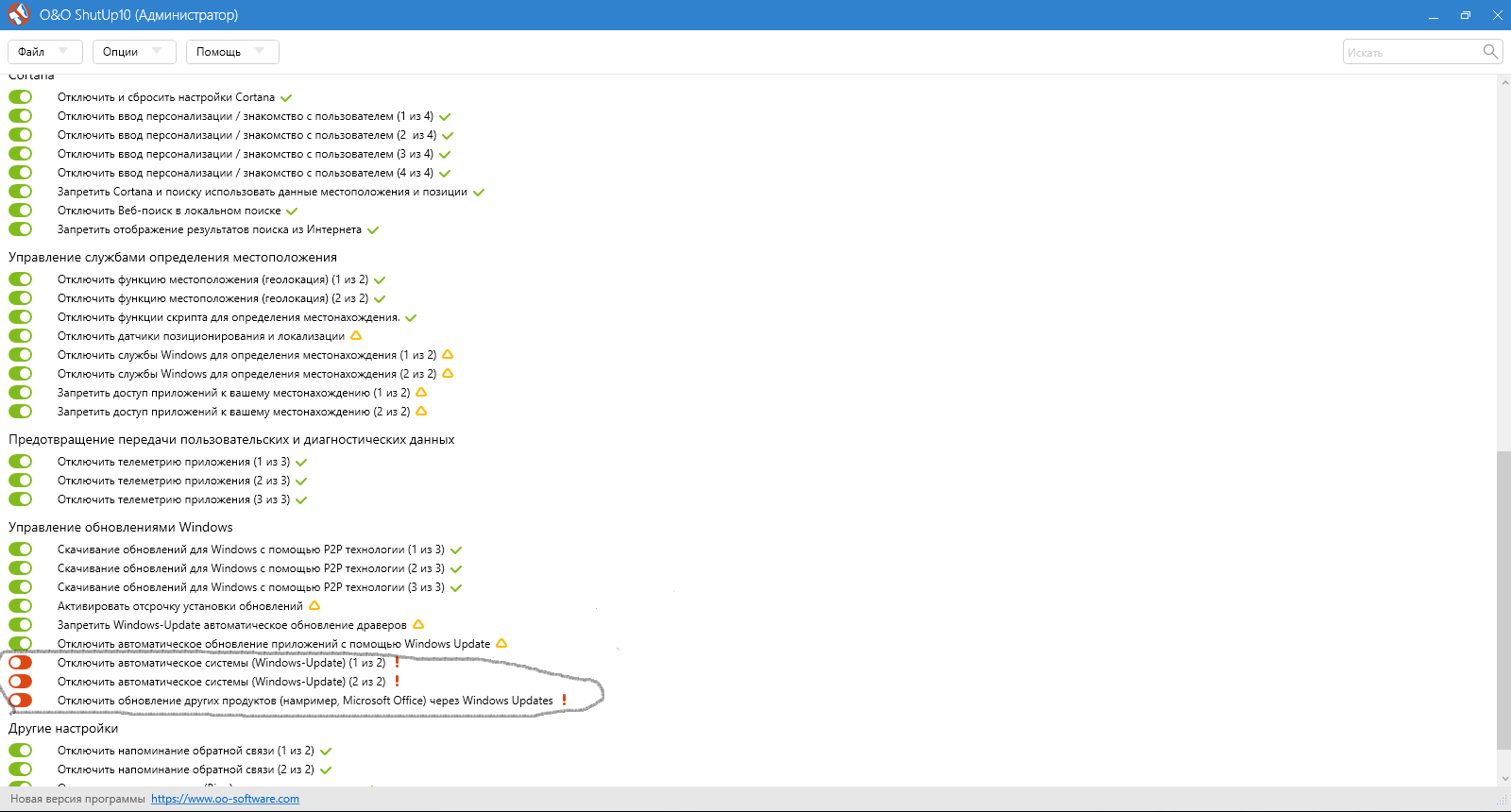The height and width of the screenshot is (812, 1511).
Task: Click warning triangle for automatic driver update
Action: point(418,624)
